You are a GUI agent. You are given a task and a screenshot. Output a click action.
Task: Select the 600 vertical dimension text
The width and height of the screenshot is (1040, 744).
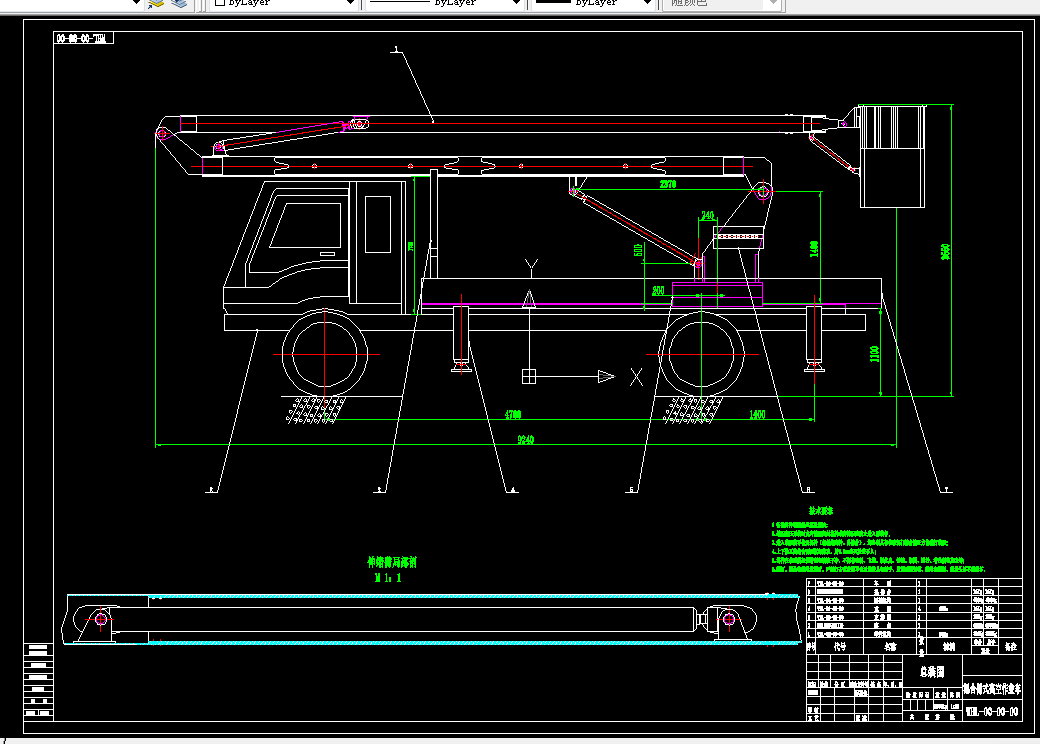(638, 250)
